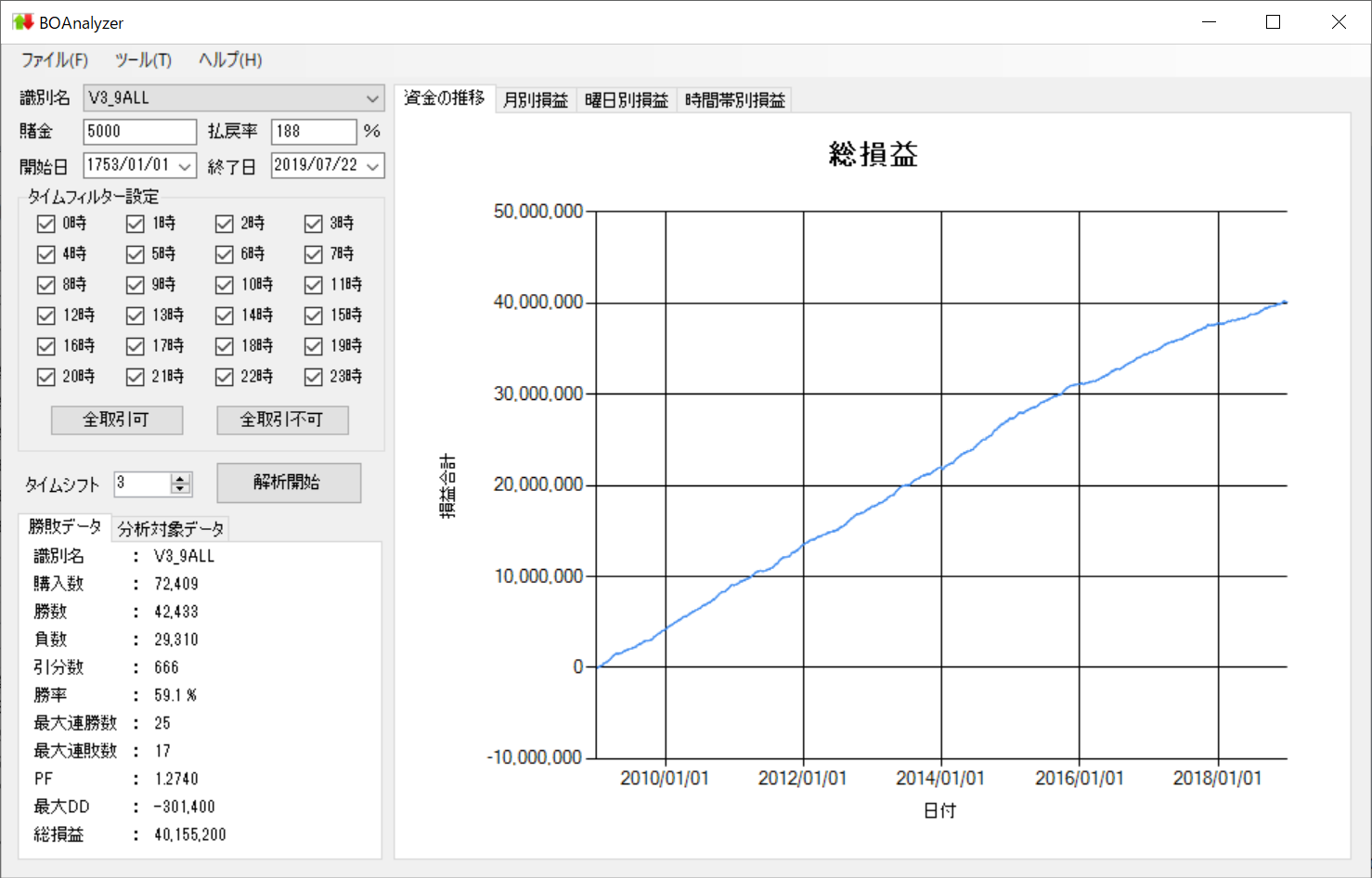This screenshot has width=1372, height=878.
Task: Open the 開始日 date picker dropdown
Action: [186, 166]
